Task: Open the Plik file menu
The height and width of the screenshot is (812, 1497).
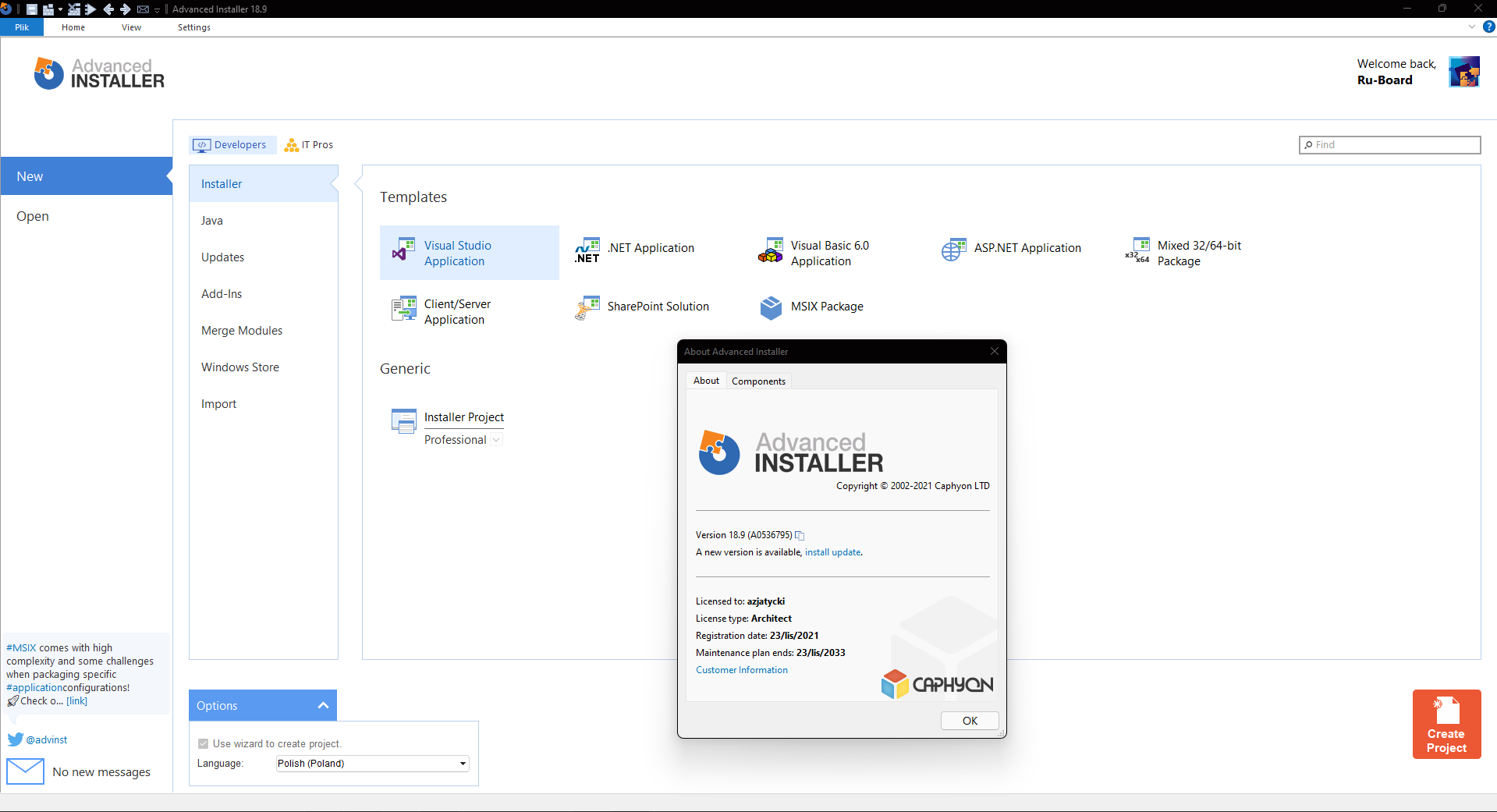Action: [x=22, y=27]
